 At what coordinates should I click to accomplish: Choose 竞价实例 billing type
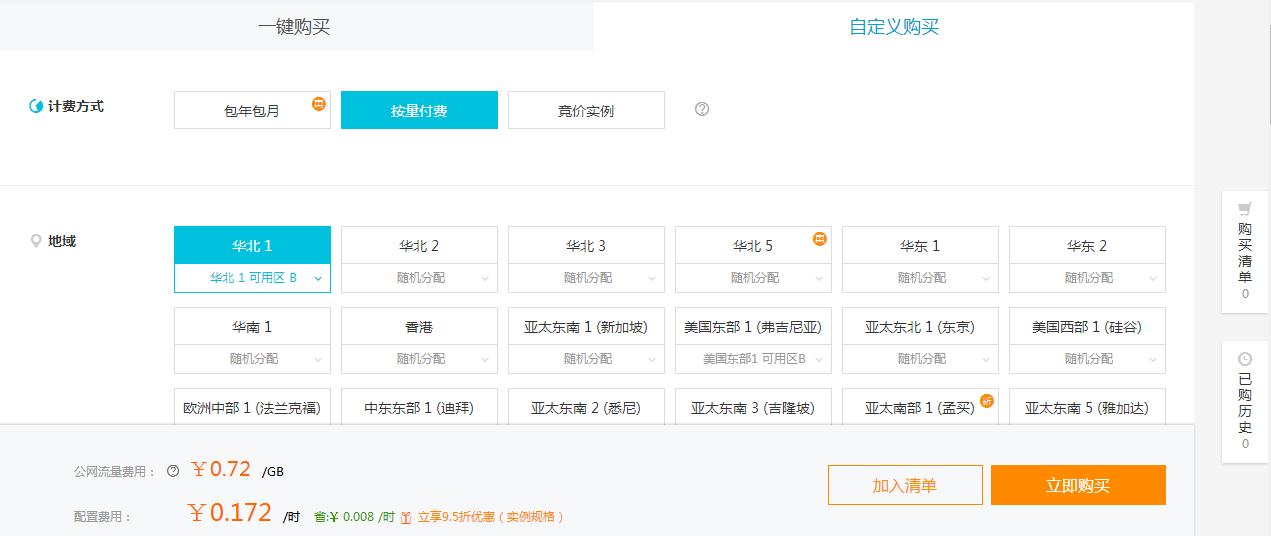point(586,111)
